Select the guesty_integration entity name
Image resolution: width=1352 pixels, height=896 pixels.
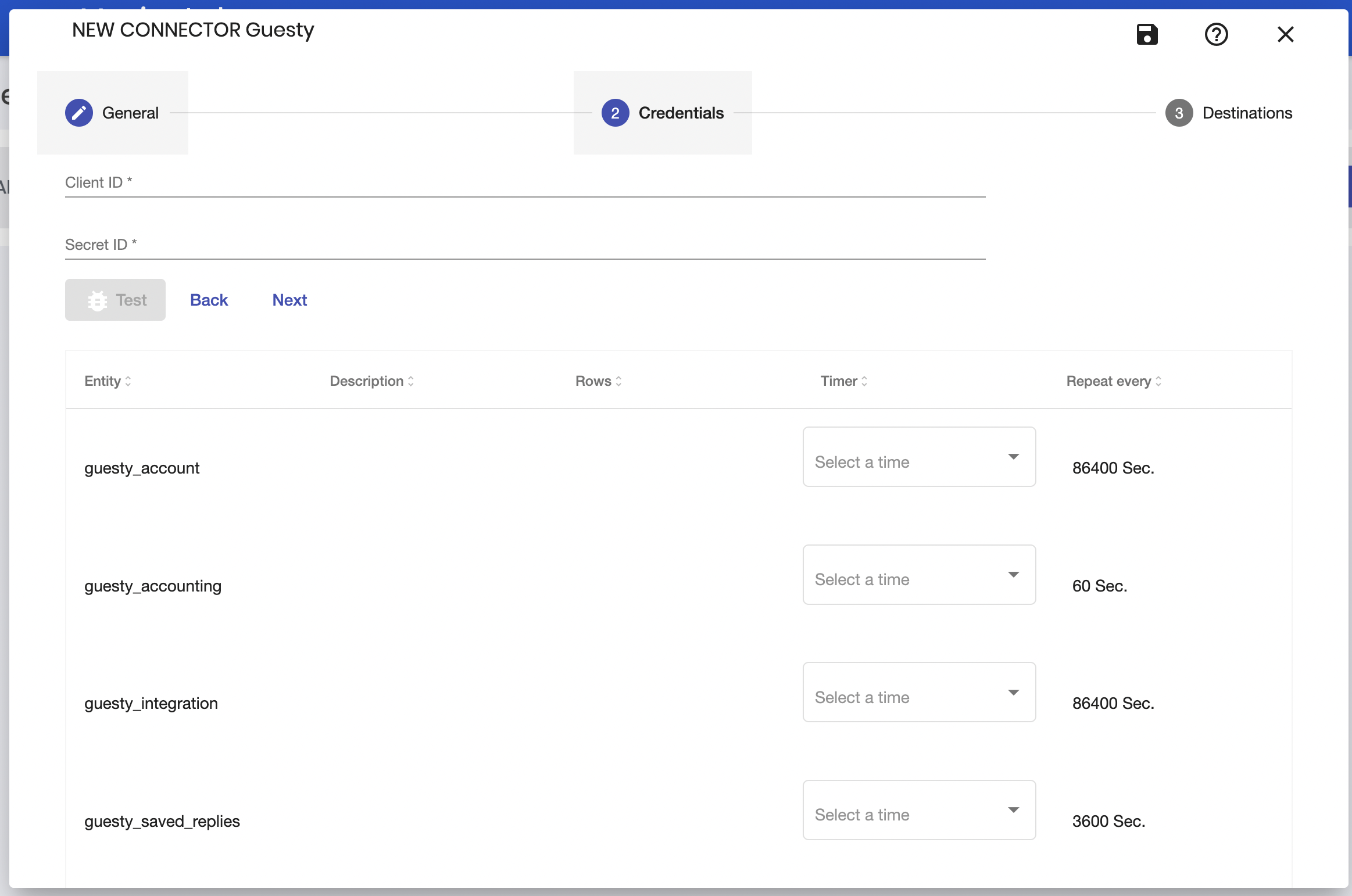(x=151, y=704)
